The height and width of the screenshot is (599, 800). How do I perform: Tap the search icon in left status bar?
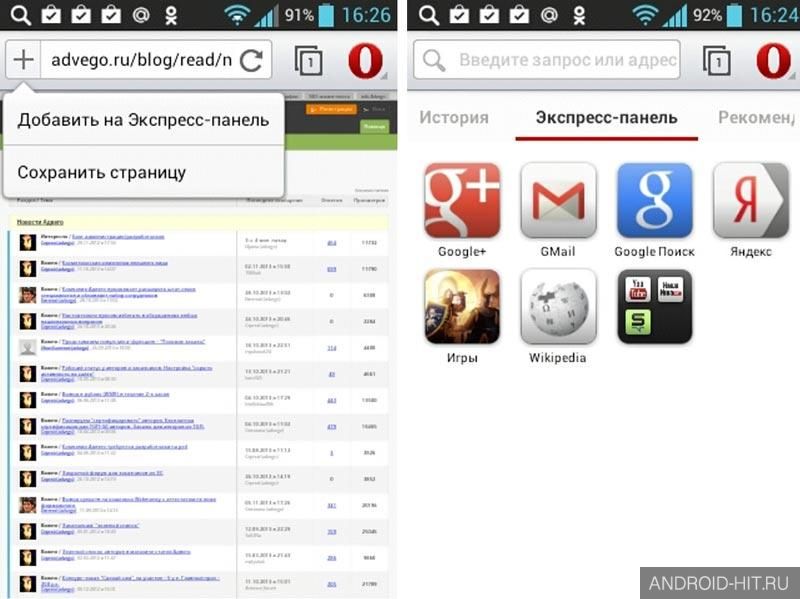coord(21,15)
